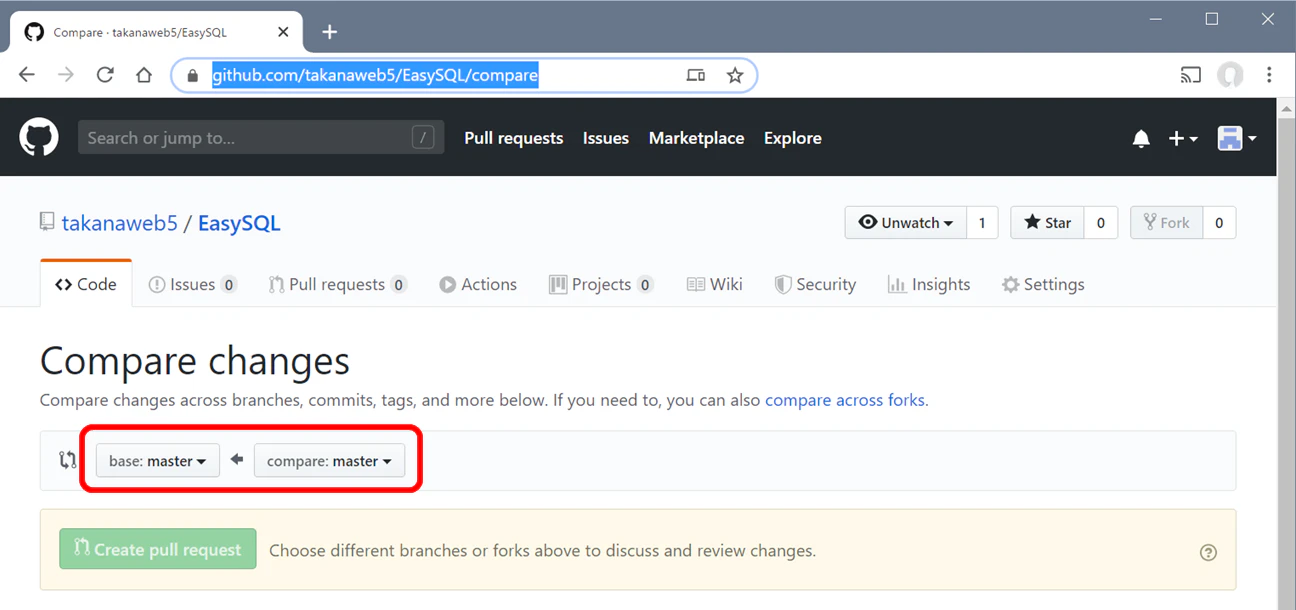Open the Projects tab

click(601, 284)
